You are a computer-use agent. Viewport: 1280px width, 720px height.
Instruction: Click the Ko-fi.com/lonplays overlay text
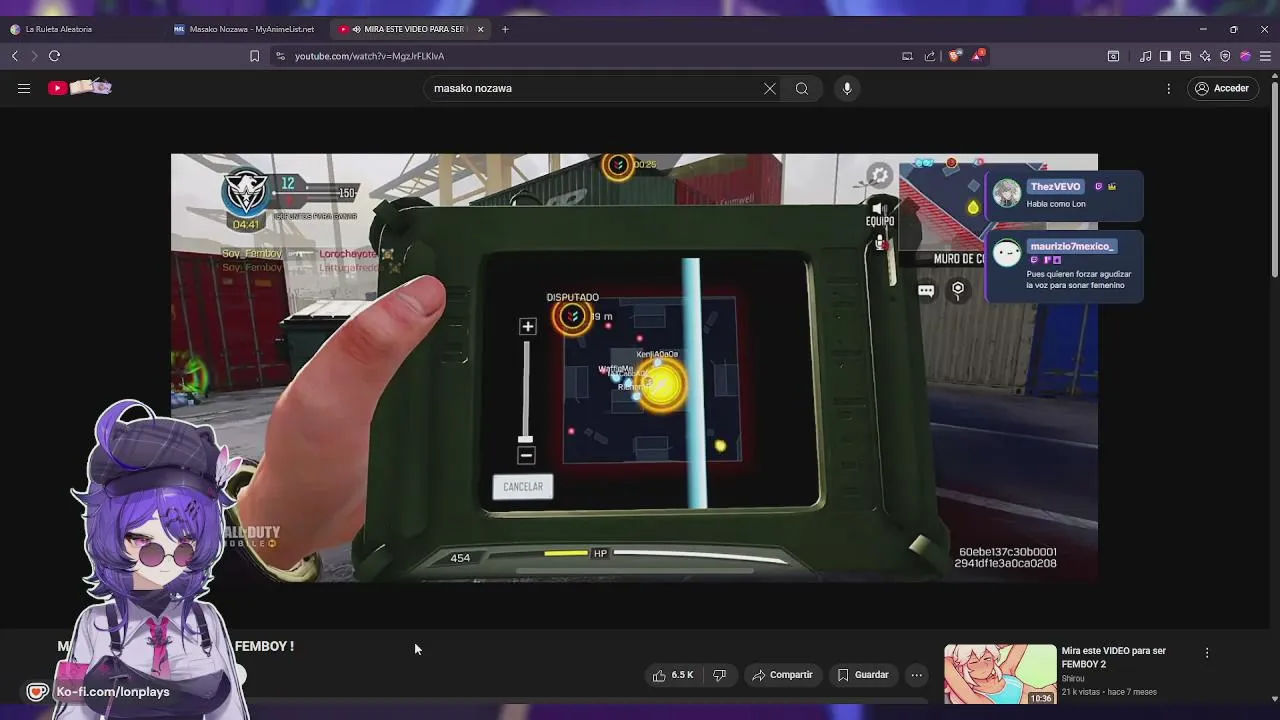click(x=113, y=692)
